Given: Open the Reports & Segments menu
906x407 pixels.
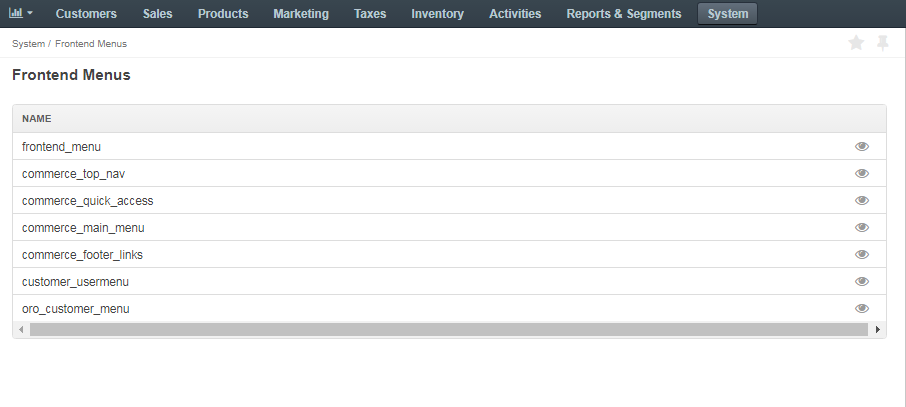Looking at the screenshot, I should tap(623, 14).
